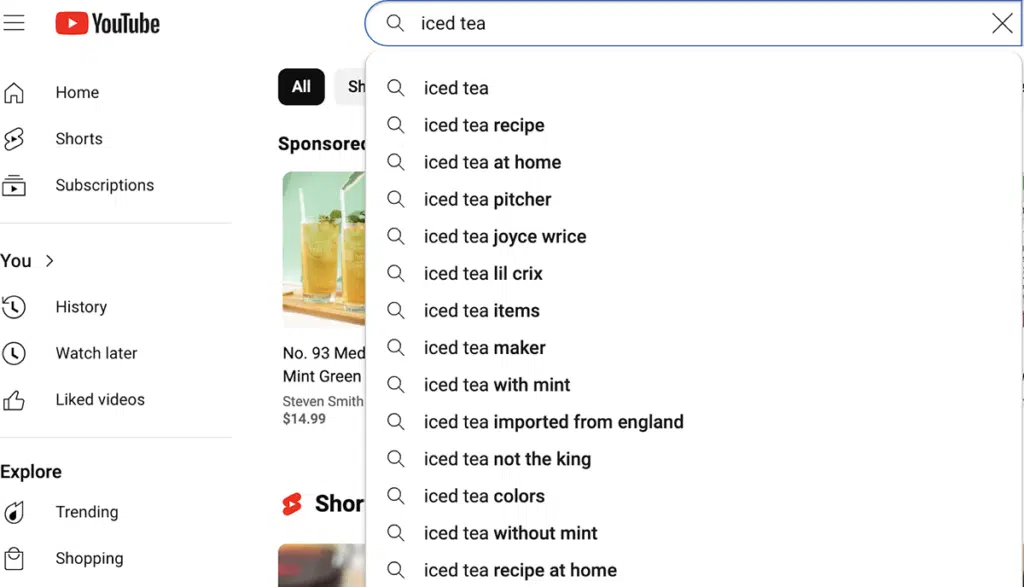
Task: Open the Watch later playlist
Action: pyautogui.click(x=96, y=353)
